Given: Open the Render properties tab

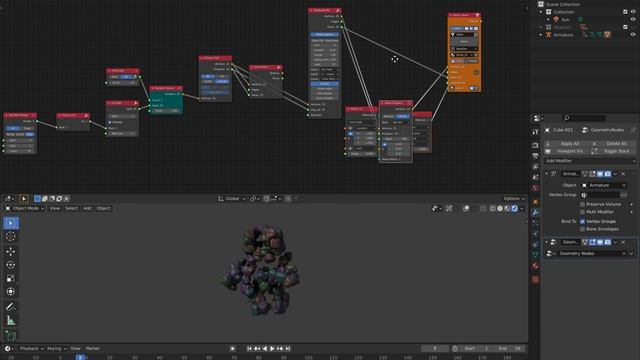Looking at the screenshot, I should click(536, 145).
